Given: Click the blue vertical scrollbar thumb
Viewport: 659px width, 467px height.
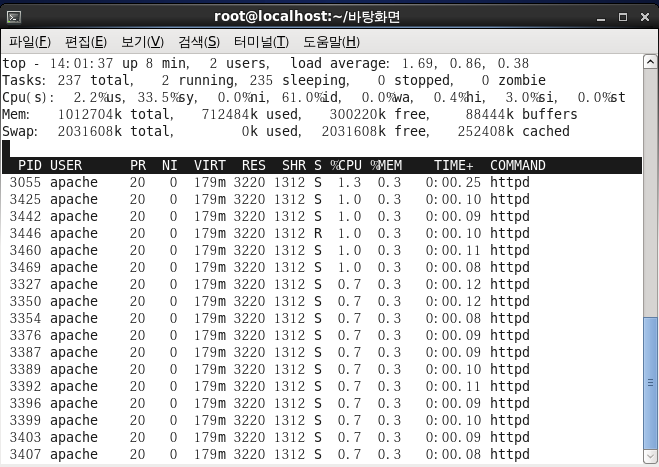Looking at the screenshot, I should [650, 383].
